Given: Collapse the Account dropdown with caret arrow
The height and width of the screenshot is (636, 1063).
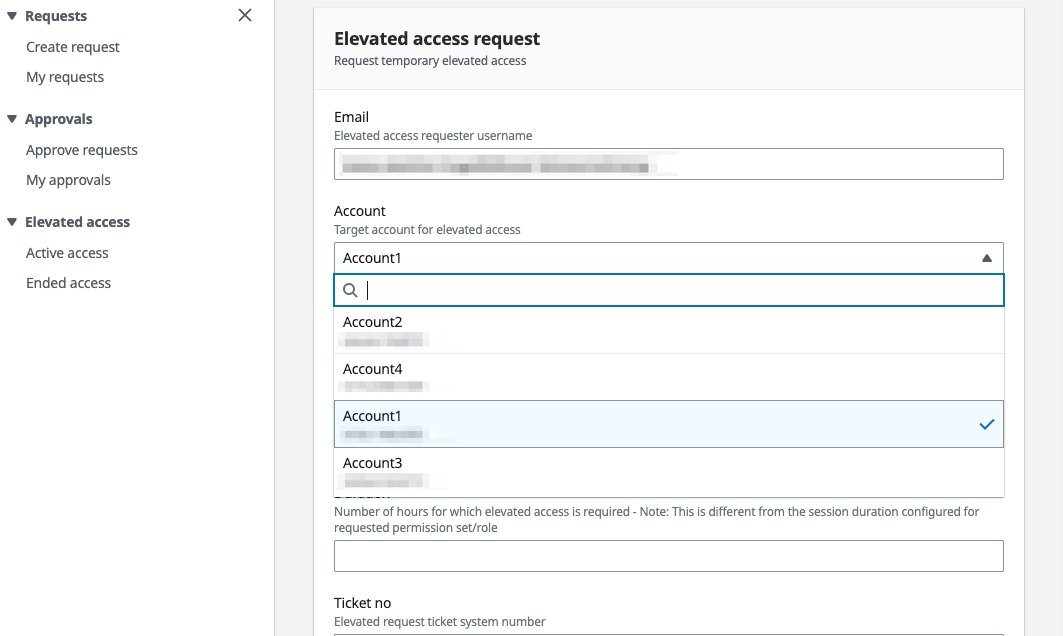Looking at the screenshot, I should click(986, 258).
